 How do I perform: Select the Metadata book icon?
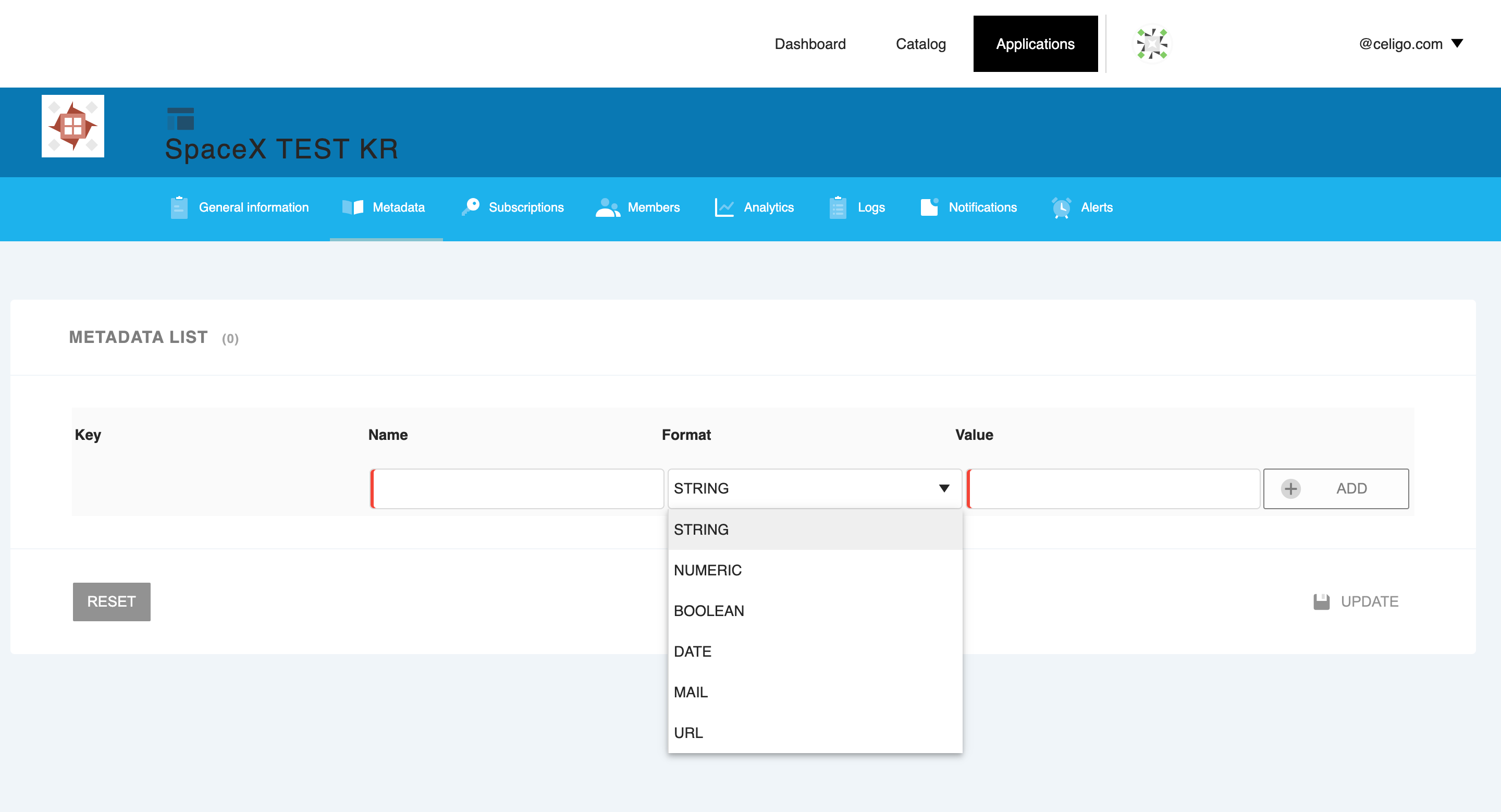(353, 207)
